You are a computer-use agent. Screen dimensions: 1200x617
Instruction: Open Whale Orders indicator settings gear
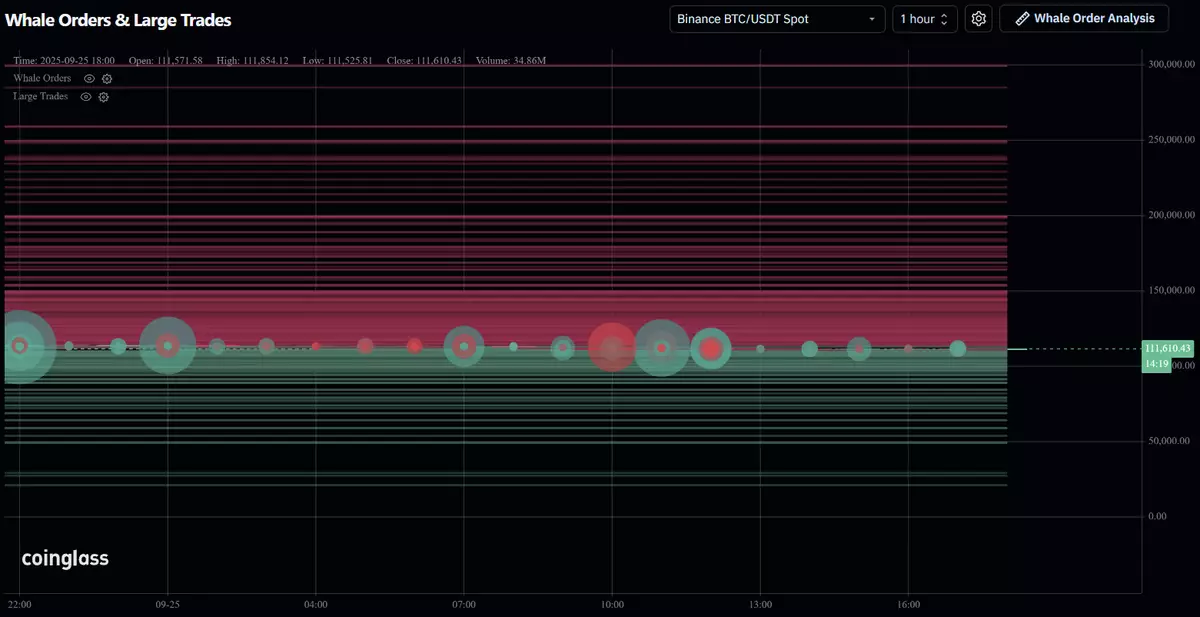click(x=107, y=78)
